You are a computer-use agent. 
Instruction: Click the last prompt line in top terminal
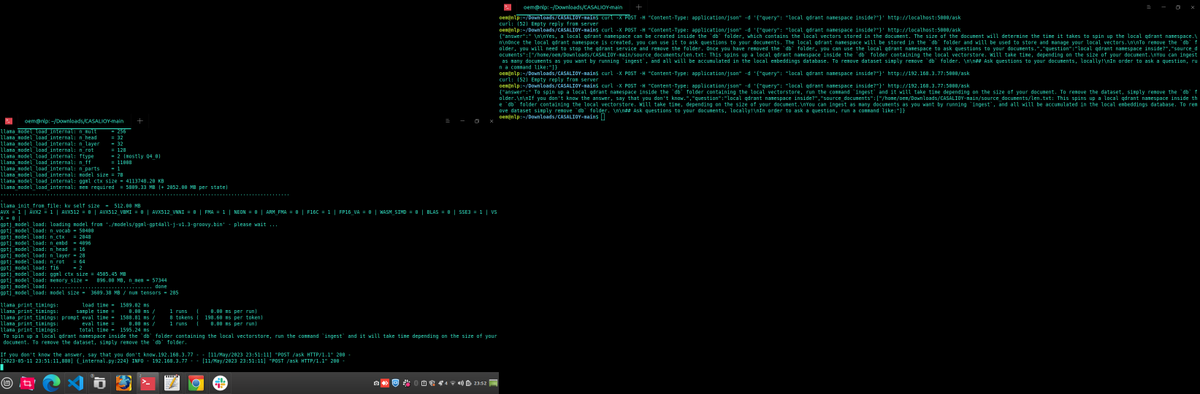click(x=552, y=116)
